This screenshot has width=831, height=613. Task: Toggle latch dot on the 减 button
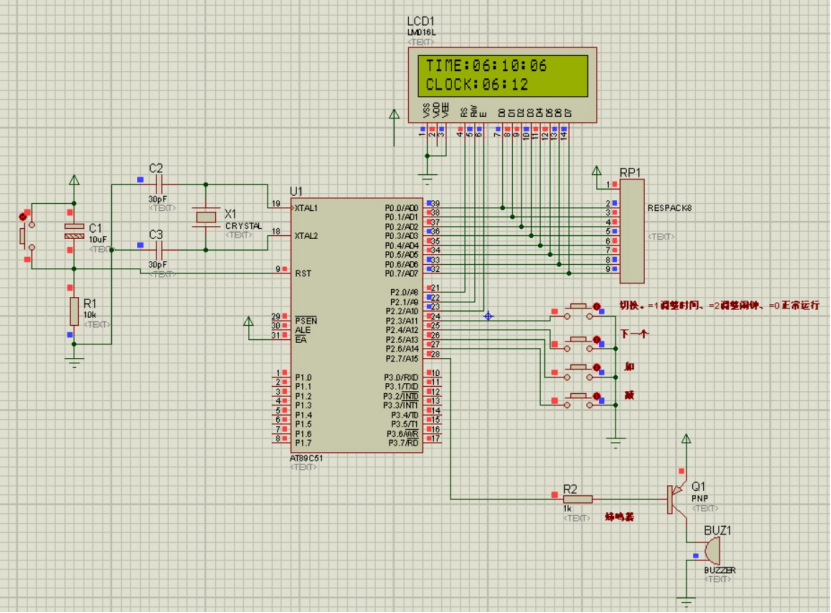[596, 396]
